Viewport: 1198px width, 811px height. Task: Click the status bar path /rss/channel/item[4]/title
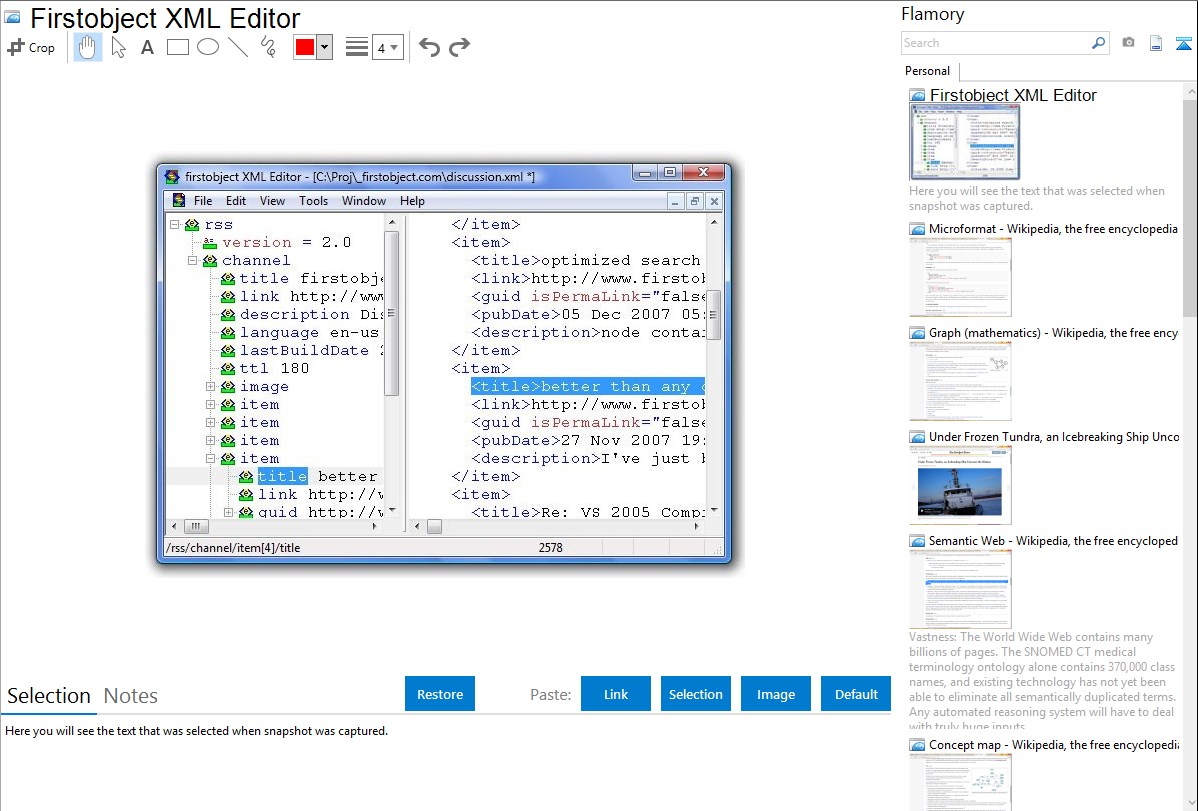click(x=233, y=548)
